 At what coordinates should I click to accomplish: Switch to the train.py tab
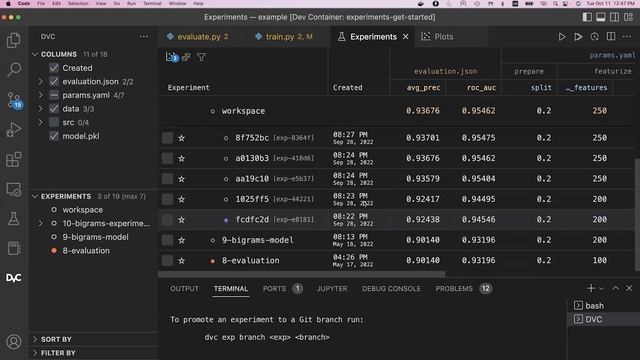pos(284,37)
